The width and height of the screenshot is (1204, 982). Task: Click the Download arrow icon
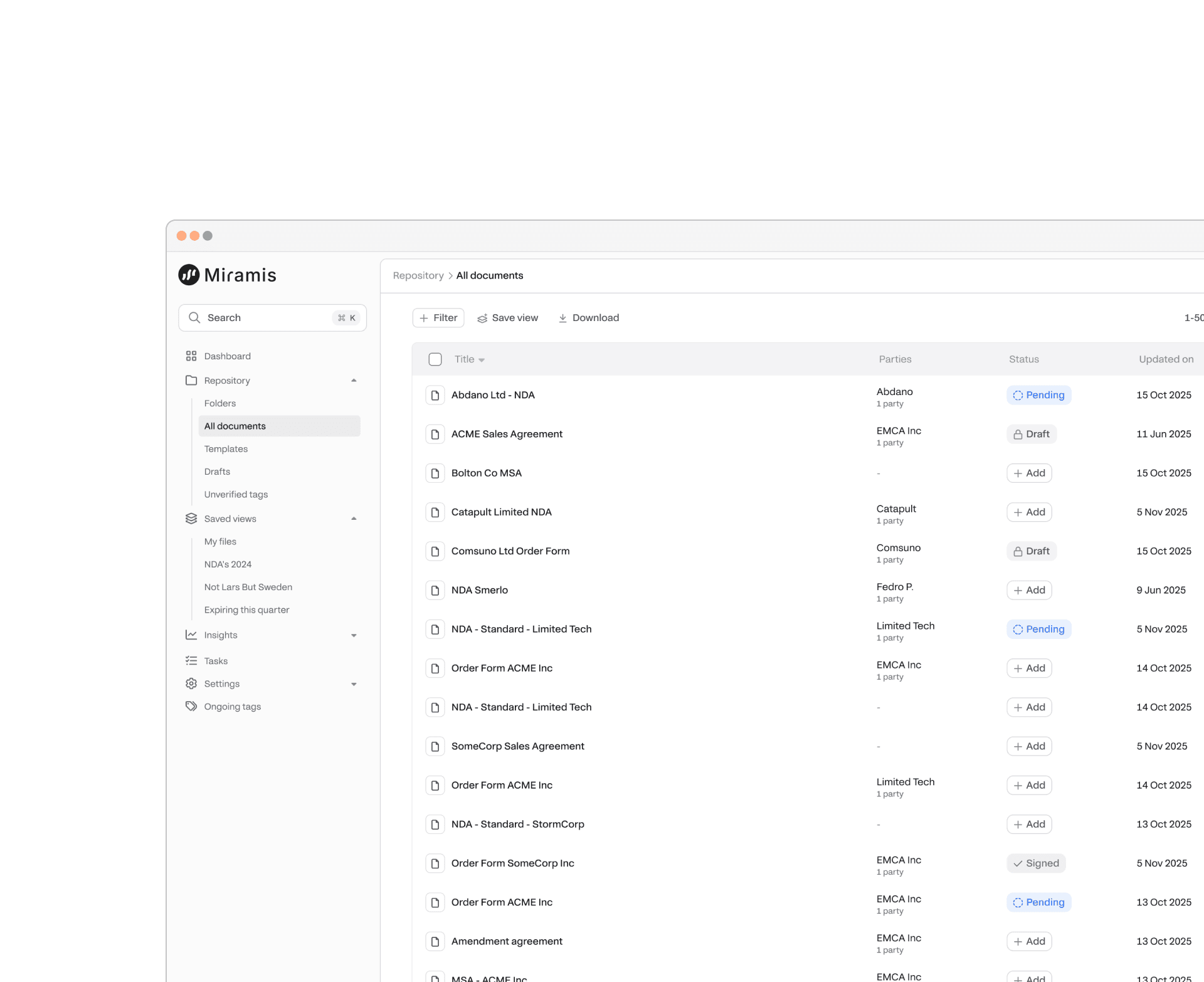[x=562, y=318]
